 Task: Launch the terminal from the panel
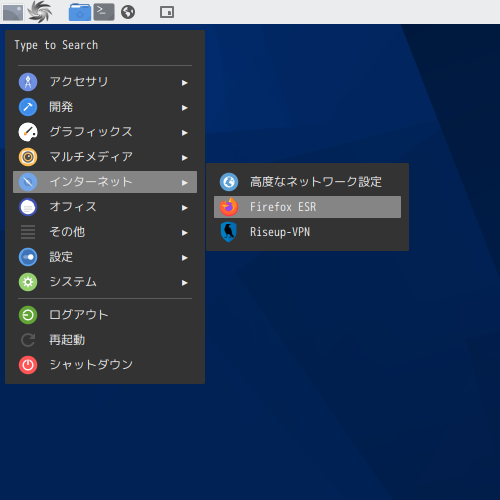[104, 12]
